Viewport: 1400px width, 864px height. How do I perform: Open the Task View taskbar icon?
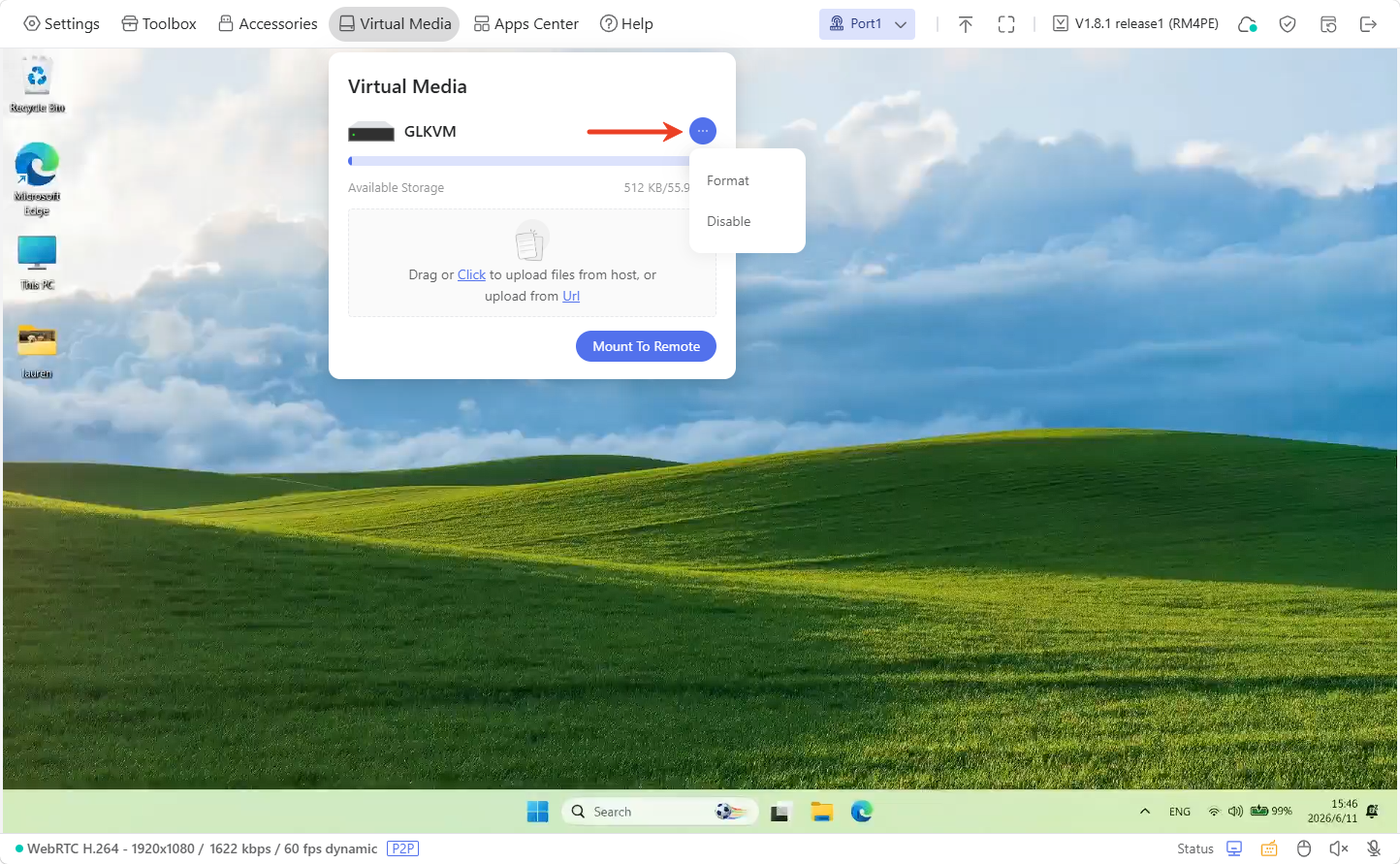[780, 812]
